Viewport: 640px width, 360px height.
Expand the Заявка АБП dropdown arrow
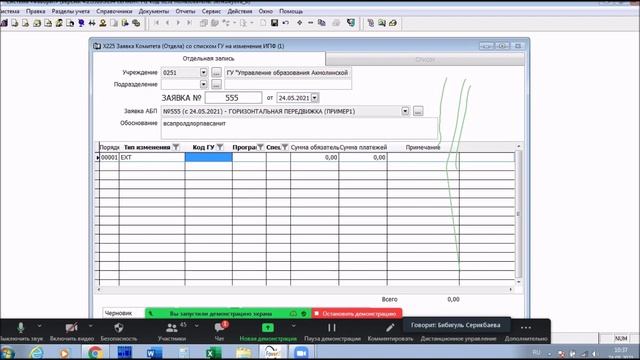(x=405, y=111)
